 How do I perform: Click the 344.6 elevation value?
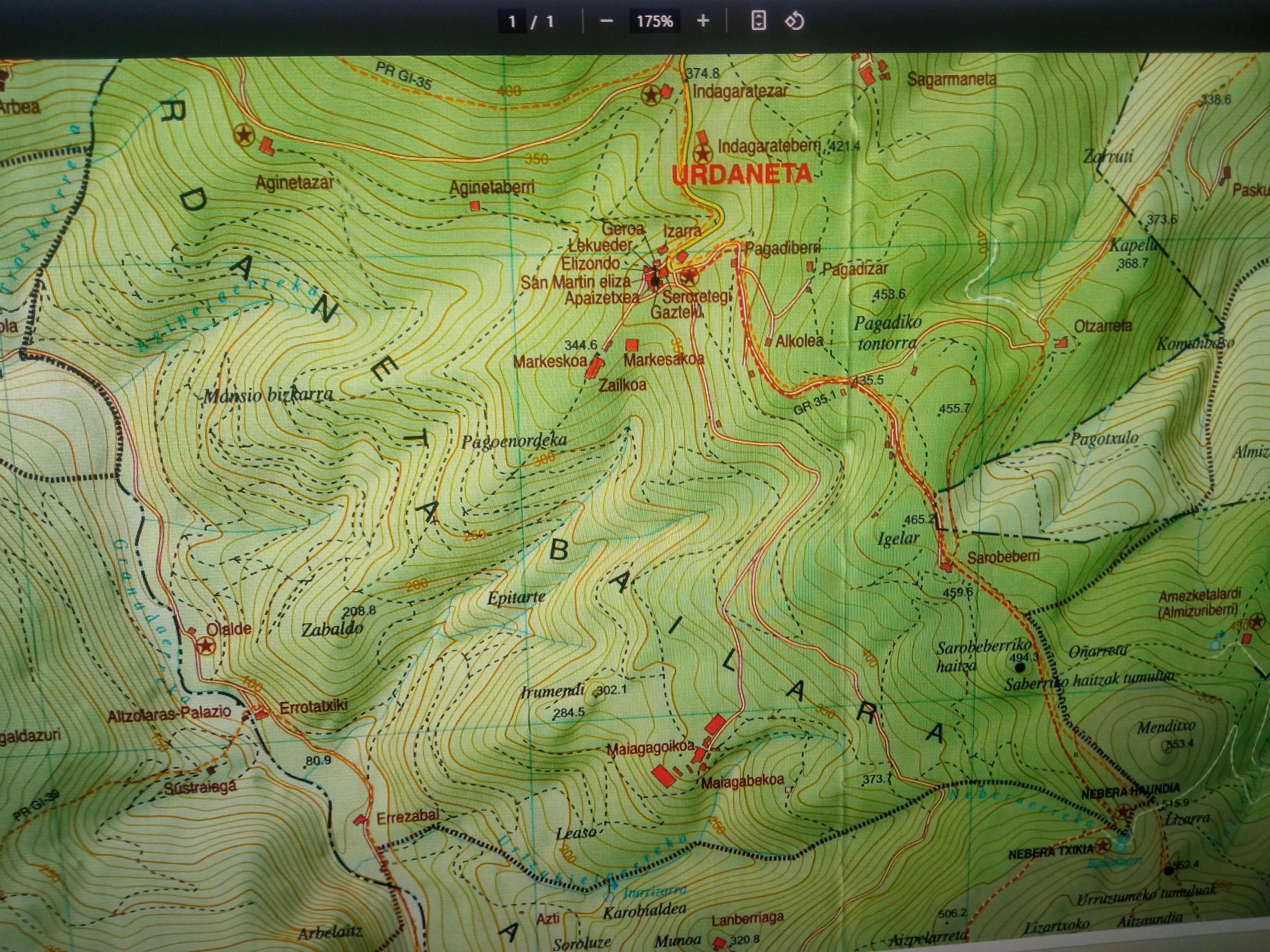coord(580,345)
